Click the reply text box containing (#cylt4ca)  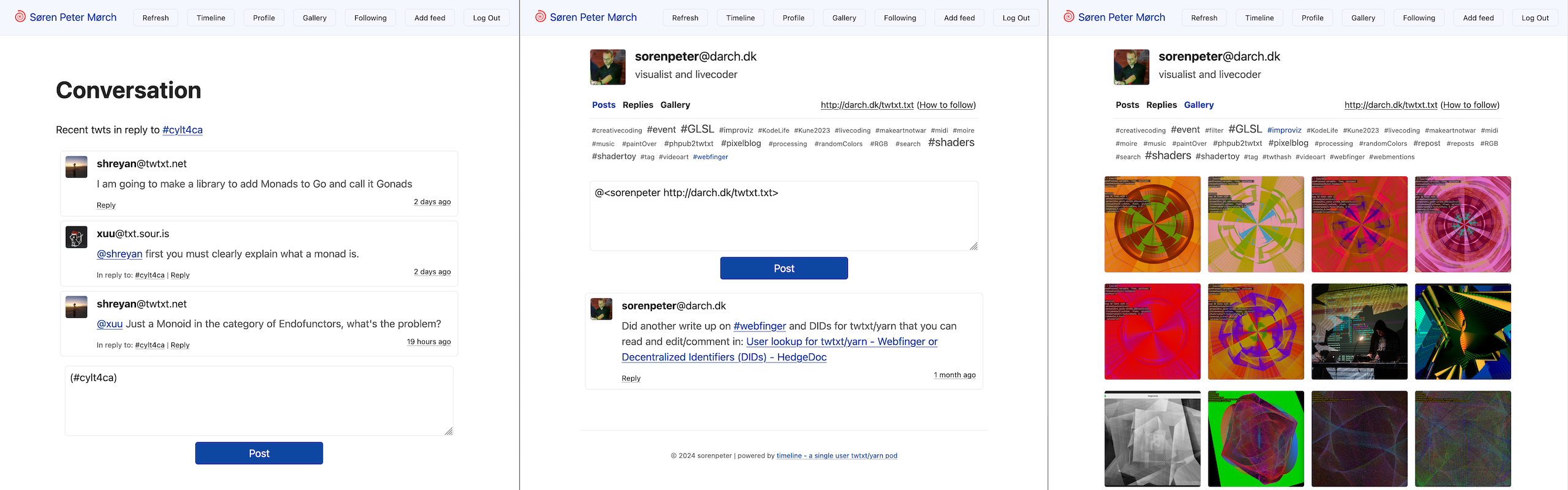point(259,401)
